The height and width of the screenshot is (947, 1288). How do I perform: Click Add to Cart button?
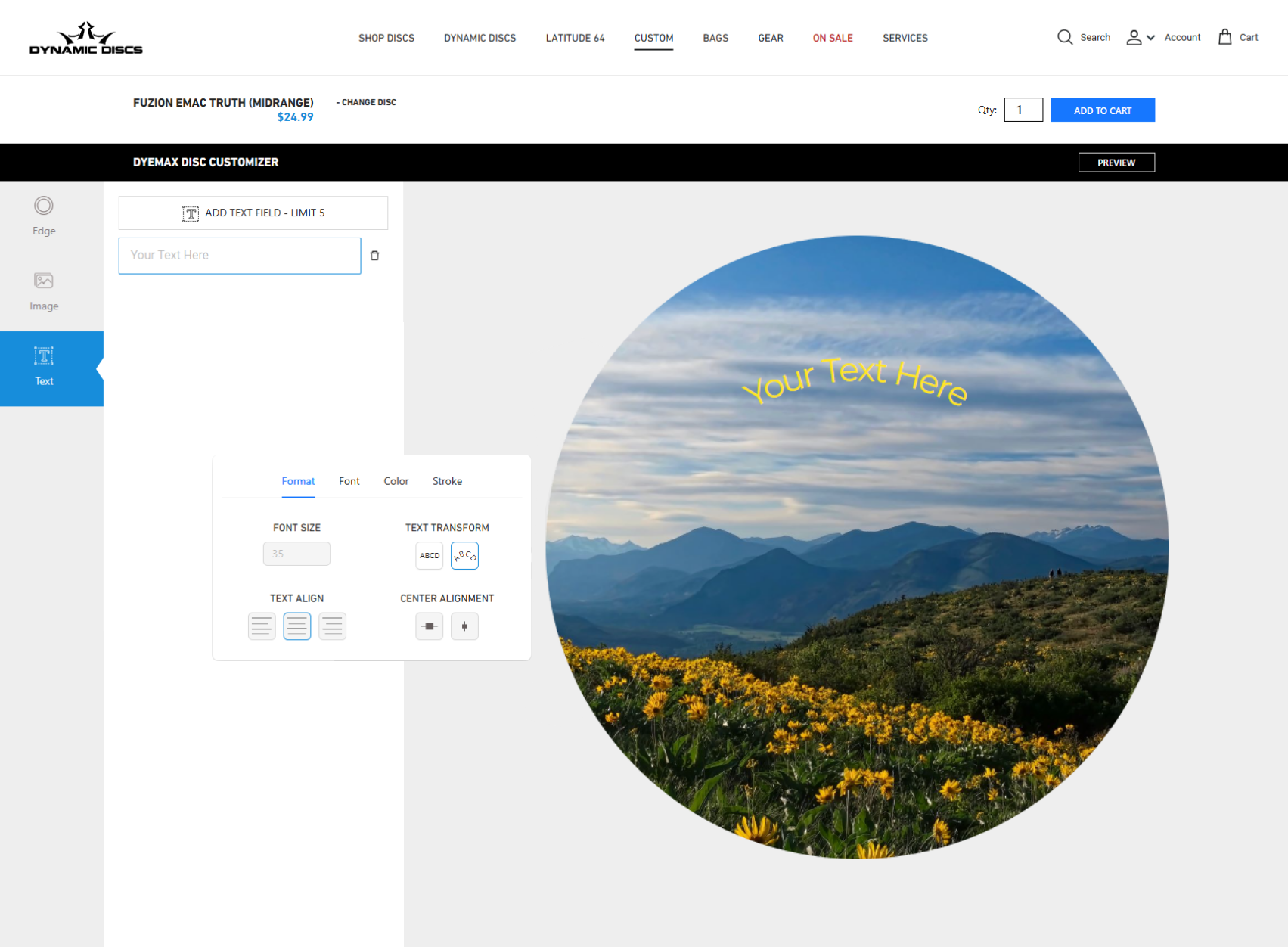coord(1102,110)
